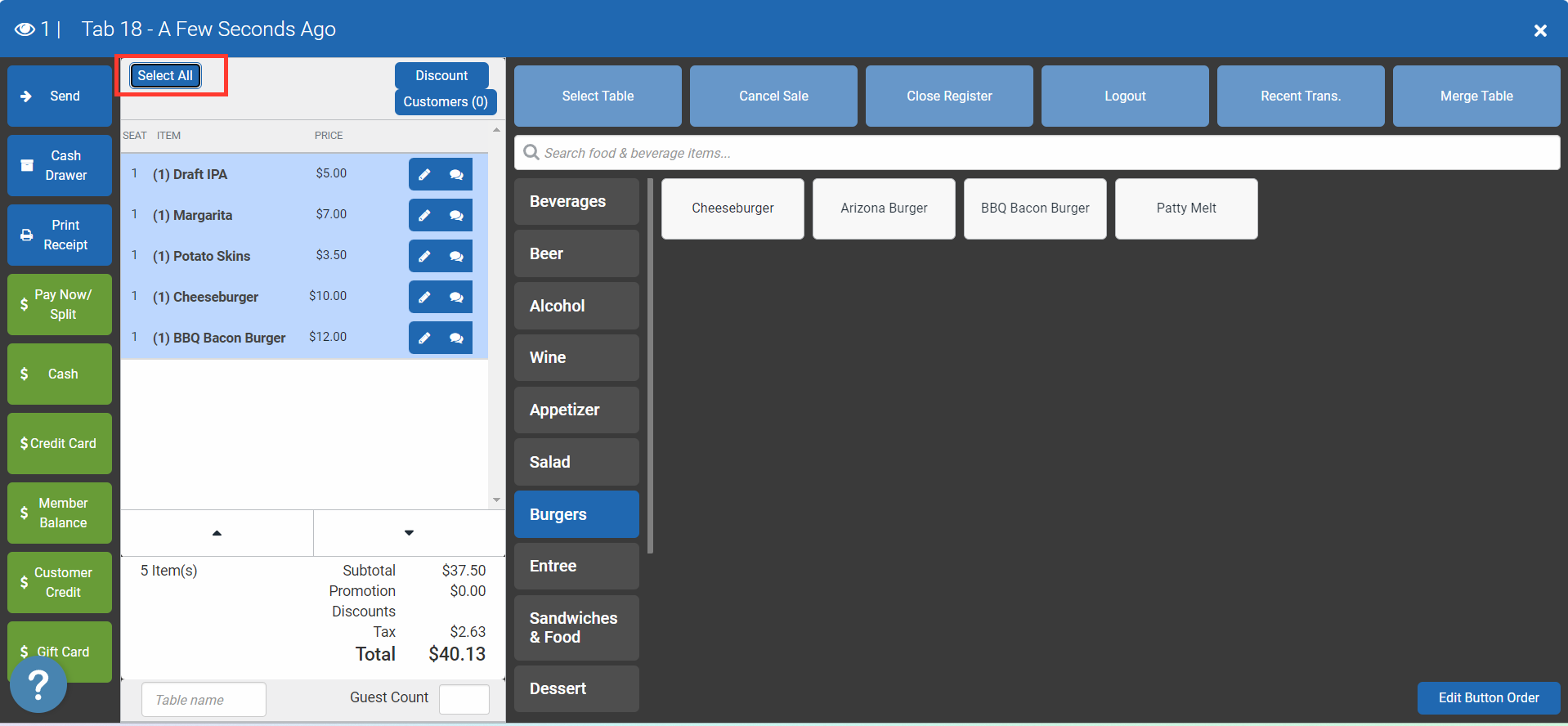Image resolution: width=1568 pixels, height=726 pixels.
Task: Move selection down with the down arrow
Action: 409,533
